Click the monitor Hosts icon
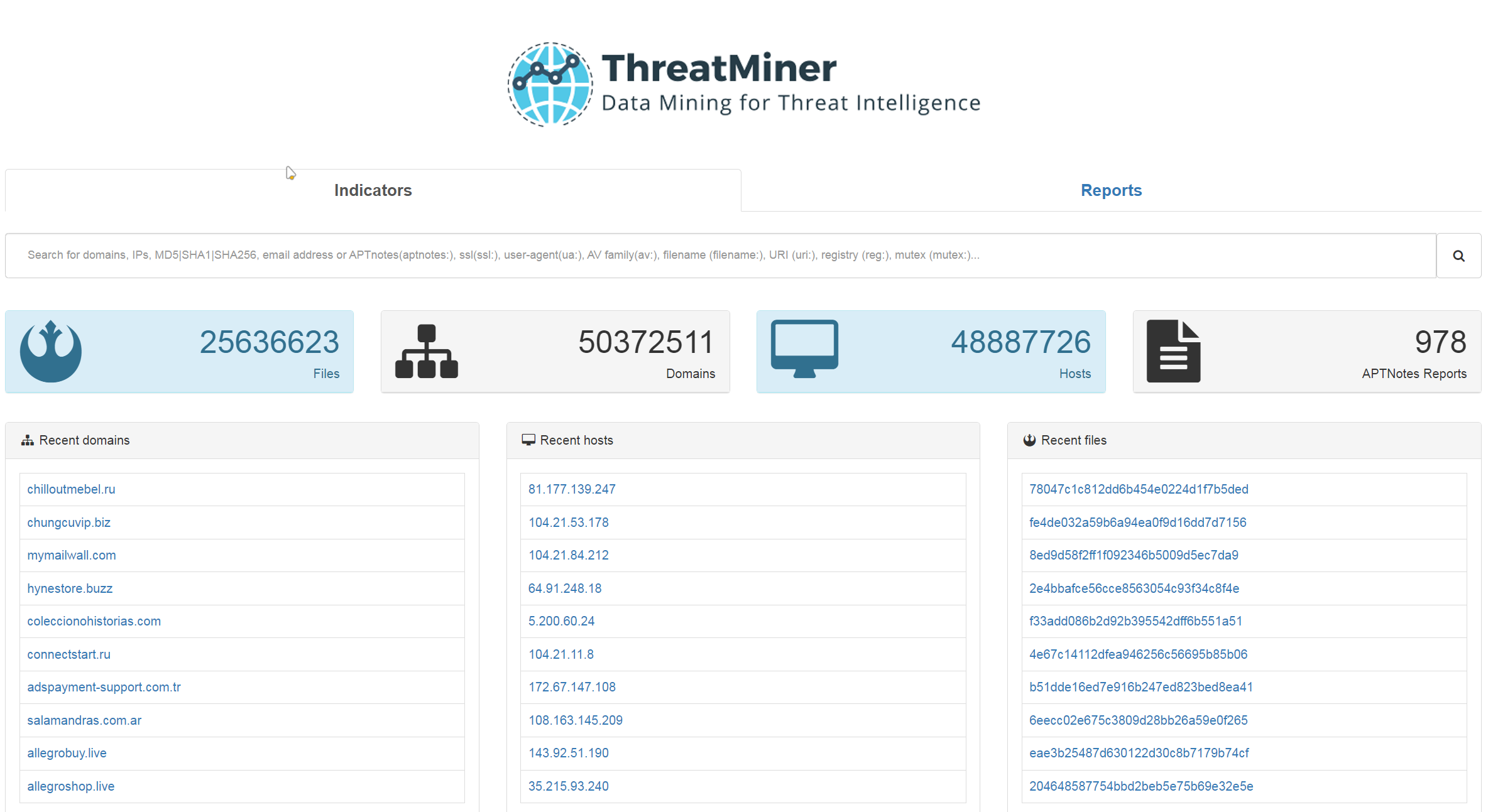This screenshot has width=1493, height=812. [804, 349]
